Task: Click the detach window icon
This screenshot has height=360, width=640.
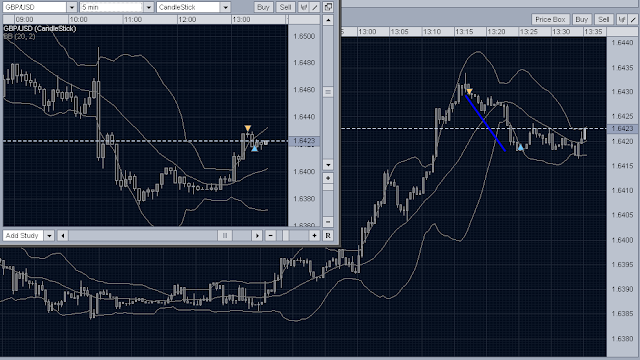Action: tap(328, 7)
